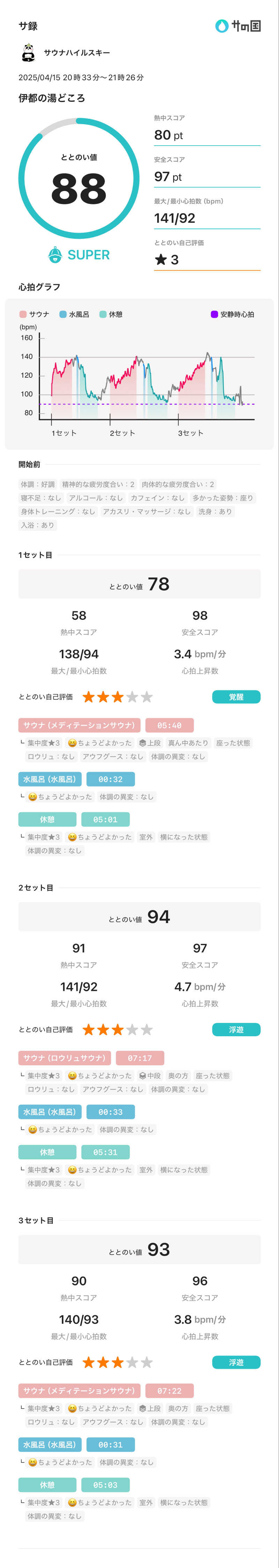Screen dimensions: 279x1568
Task: Click the 伊都の湯どころ facility name
Action: pos(52,98)
